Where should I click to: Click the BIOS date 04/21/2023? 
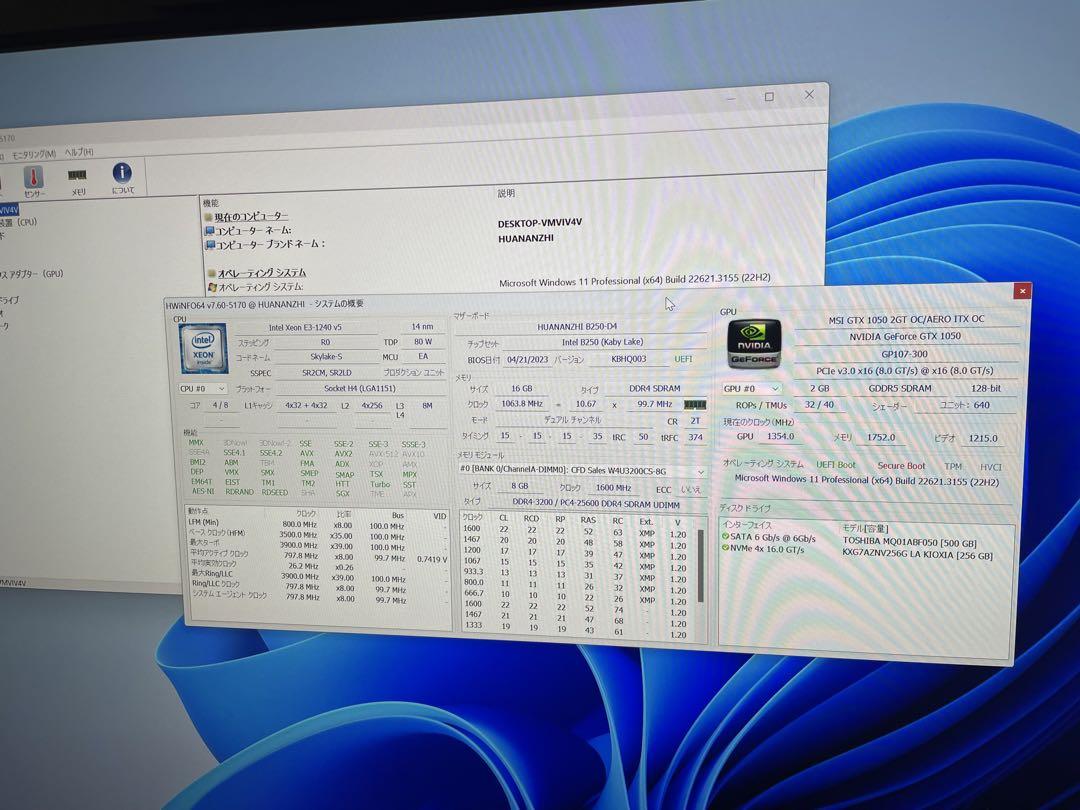pos(527,360)
